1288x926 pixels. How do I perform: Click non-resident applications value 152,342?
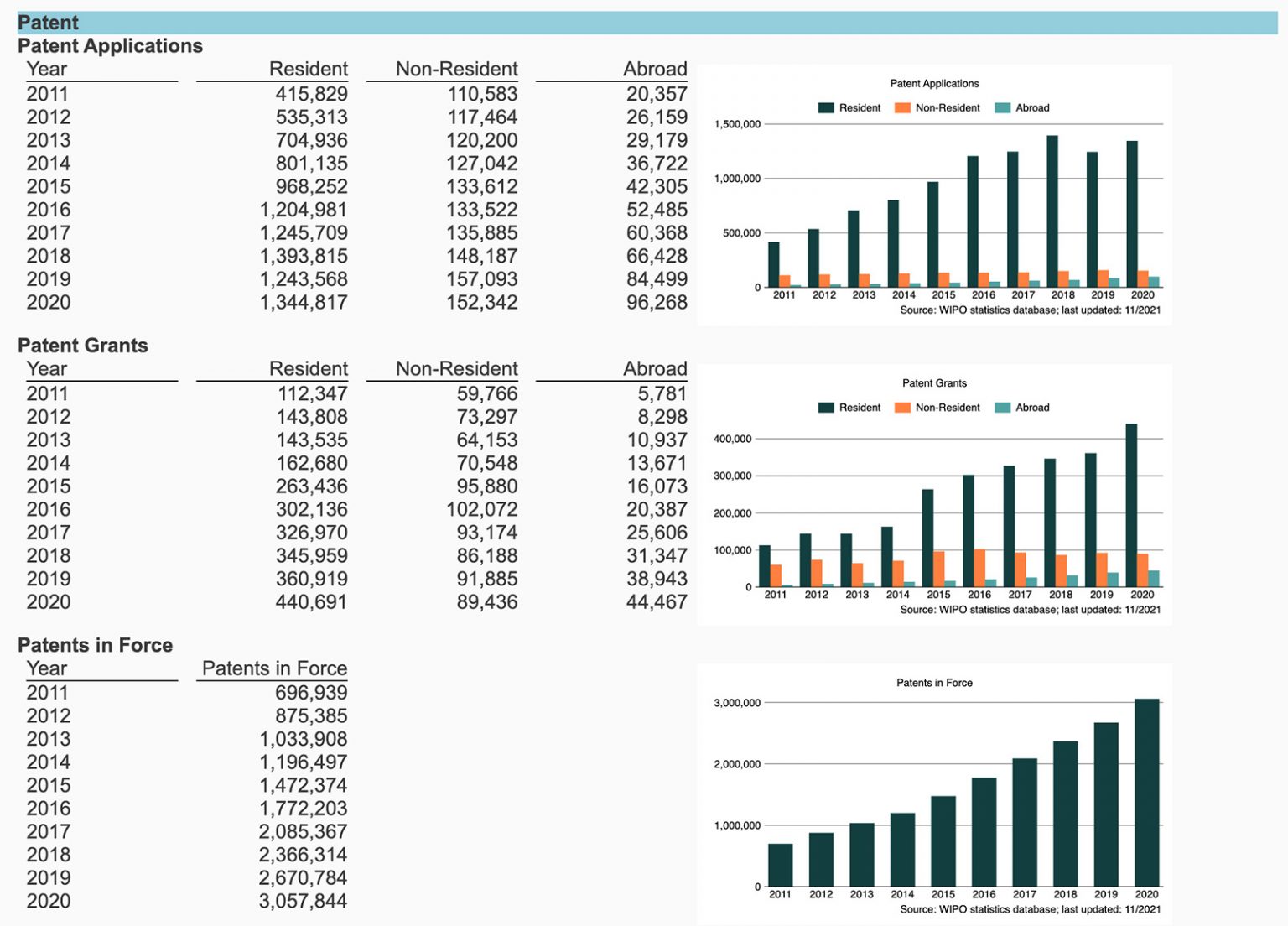(x=482, y=302)
